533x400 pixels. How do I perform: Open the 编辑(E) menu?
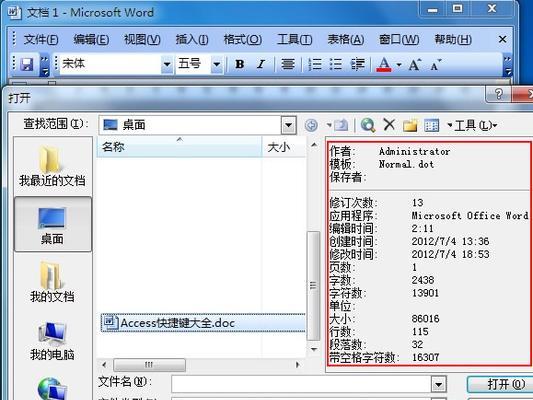[91, 39]
